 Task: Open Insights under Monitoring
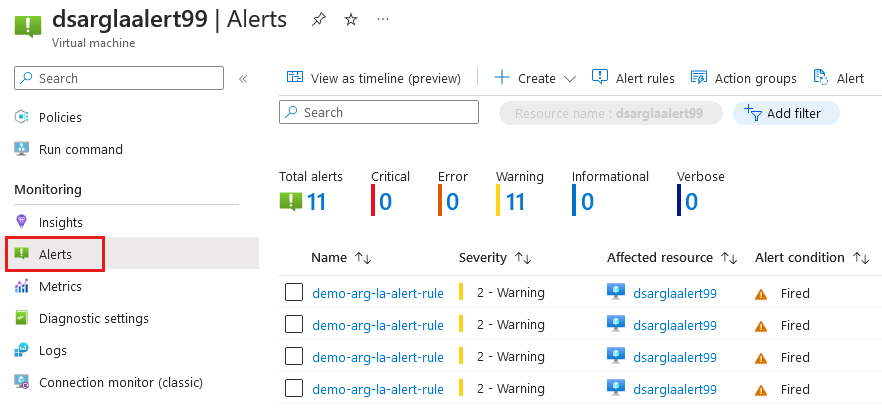(61, 223)
